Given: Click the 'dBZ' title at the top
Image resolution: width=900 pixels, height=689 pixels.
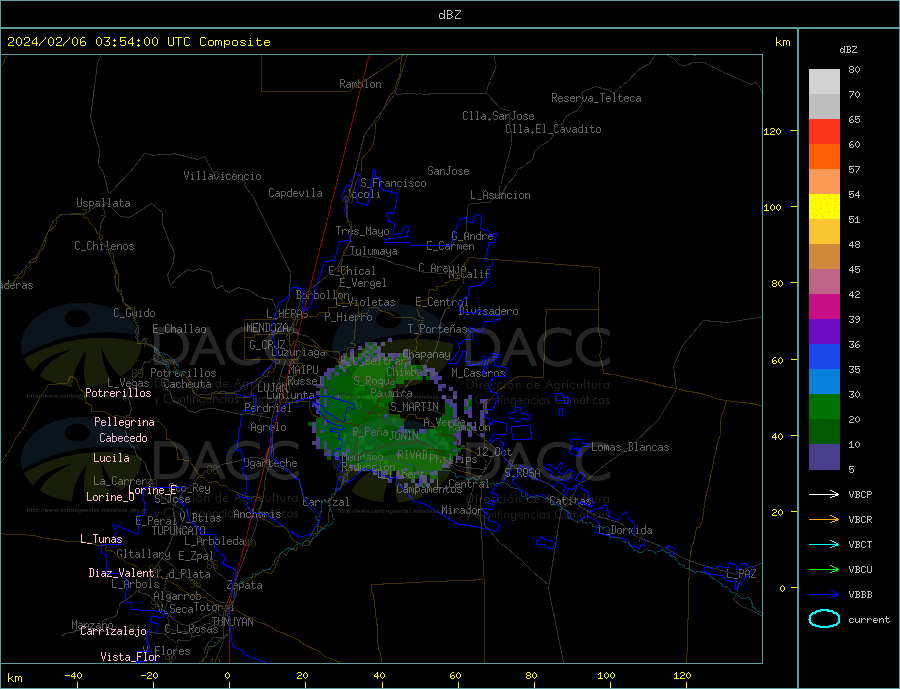Looking at the screenshot, I should [x=449, y=15].
